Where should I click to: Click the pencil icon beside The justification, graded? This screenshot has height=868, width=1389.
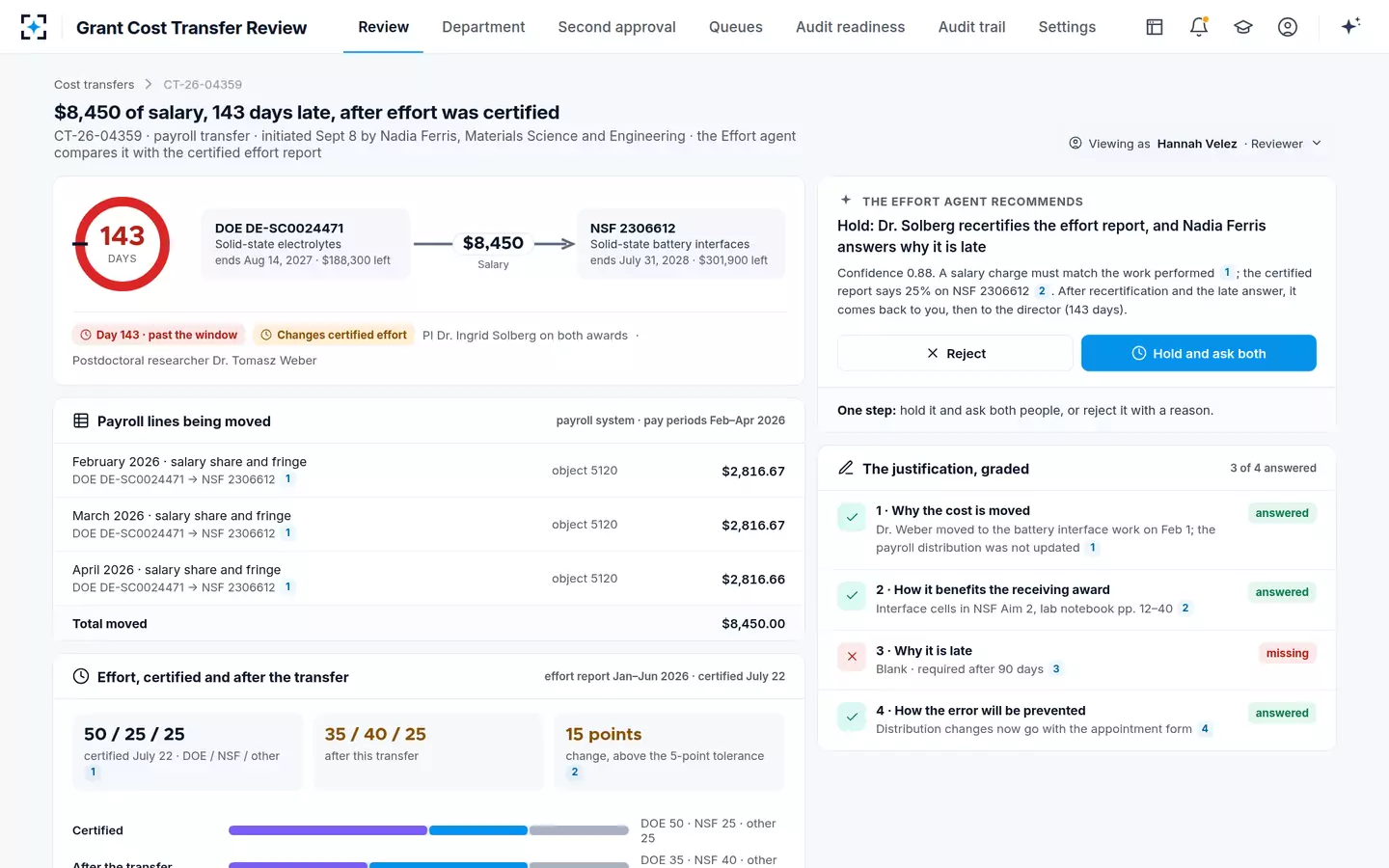click(x=846, y=468)
